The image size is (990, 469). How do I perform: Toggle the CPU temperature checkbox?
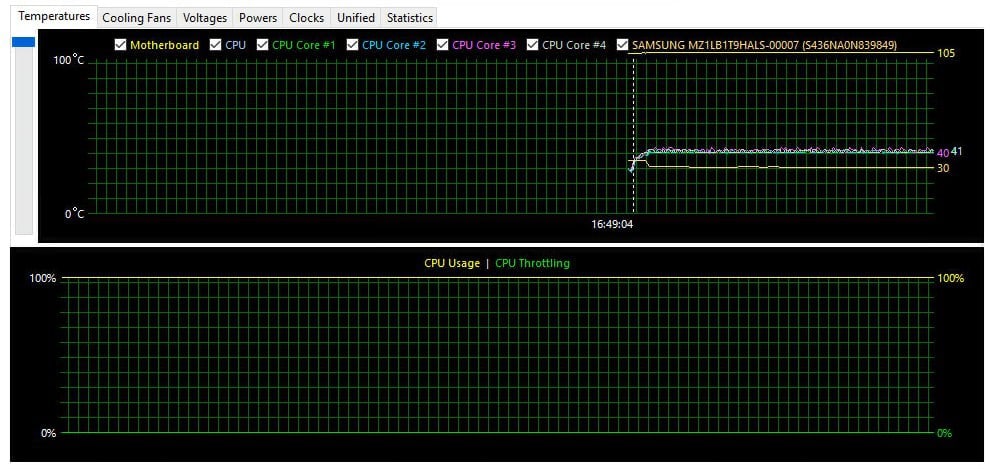pyautogui.click(x=215, y=45)
